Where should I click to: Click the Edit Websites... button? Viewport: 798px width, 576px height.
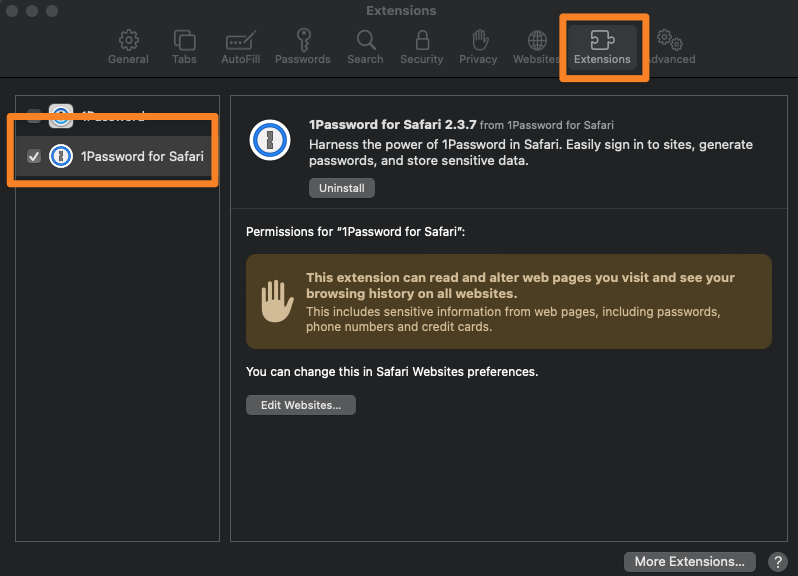pyautogui.click(x=301, y=405)
